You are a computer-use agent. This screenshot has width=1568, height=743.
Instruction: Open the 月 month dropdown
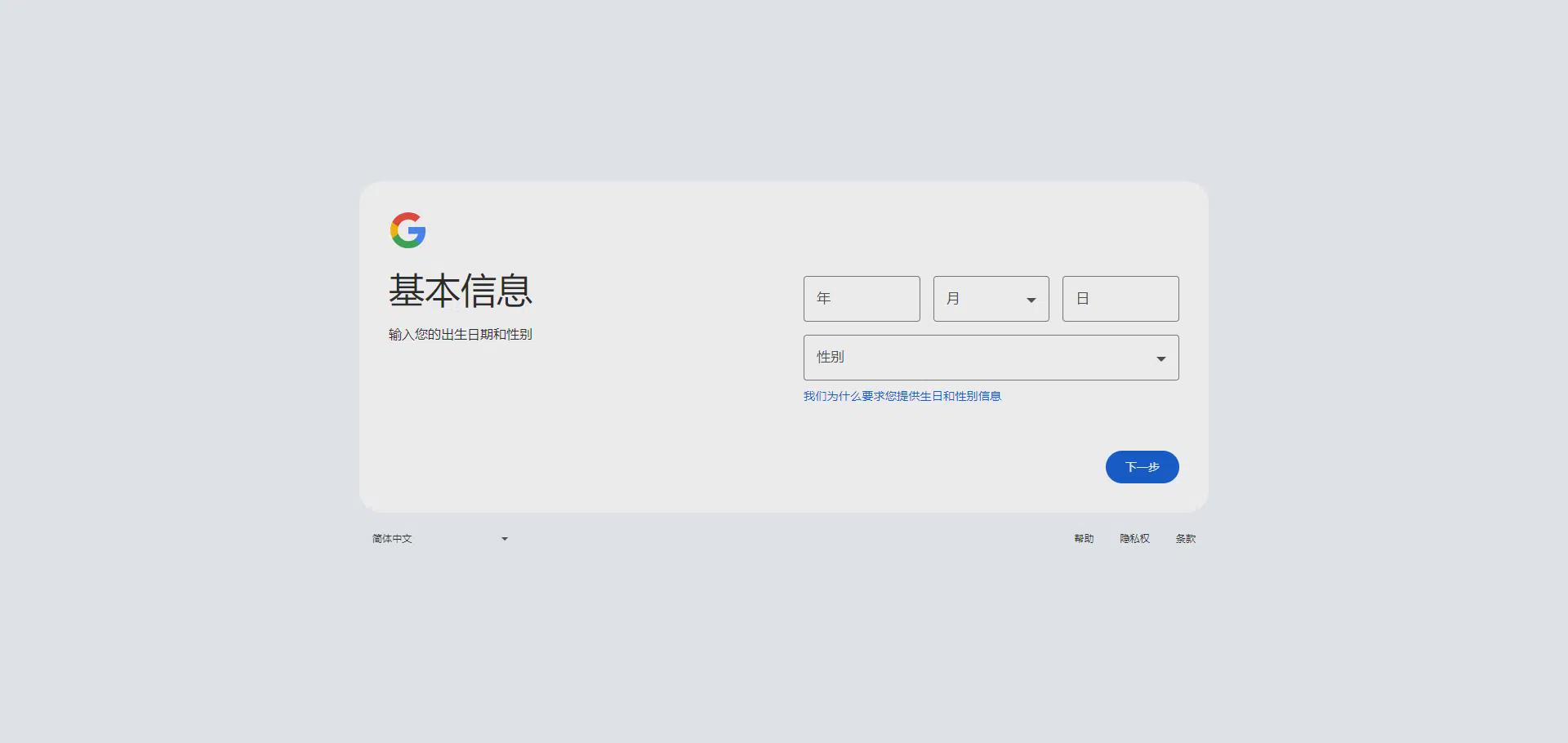pos(991,299)
